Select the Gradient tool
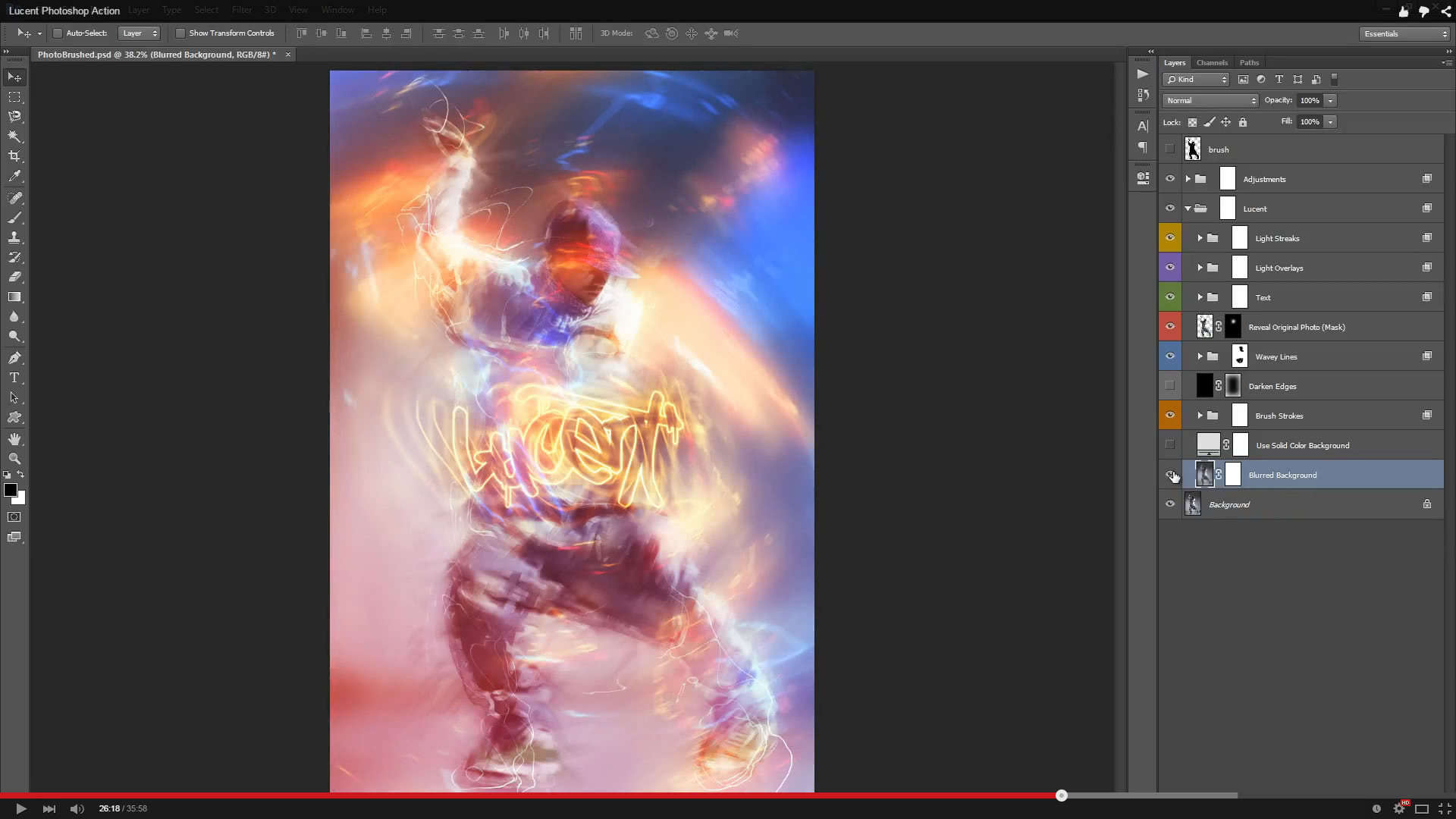The height and width of the screenshot is (819, 1456). pyautogui.click(x=14, y=297)
